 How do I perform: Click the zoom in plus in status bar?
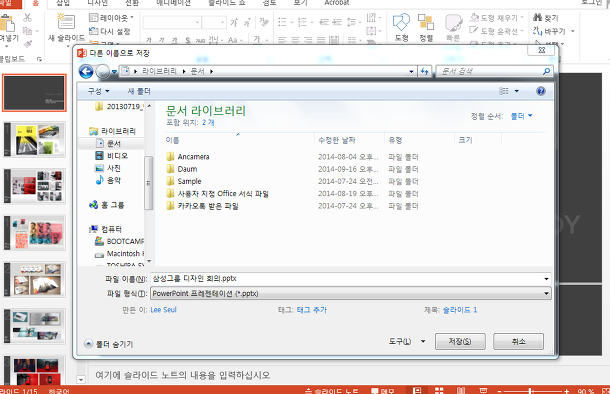click(x=566, y=391)
